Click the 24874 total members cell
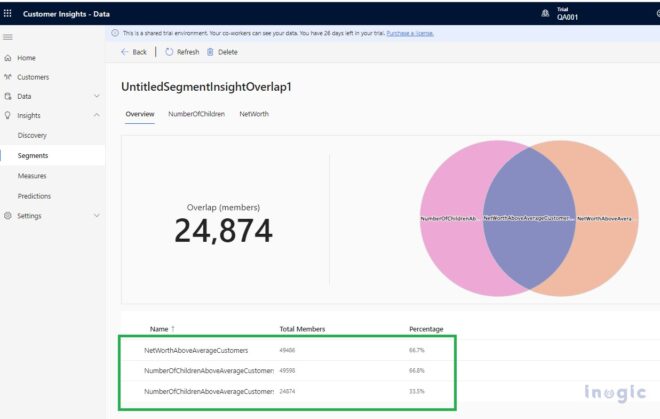The height and width of the screenshot is (419, 660). pyautogui.click(x=287, y=391)
